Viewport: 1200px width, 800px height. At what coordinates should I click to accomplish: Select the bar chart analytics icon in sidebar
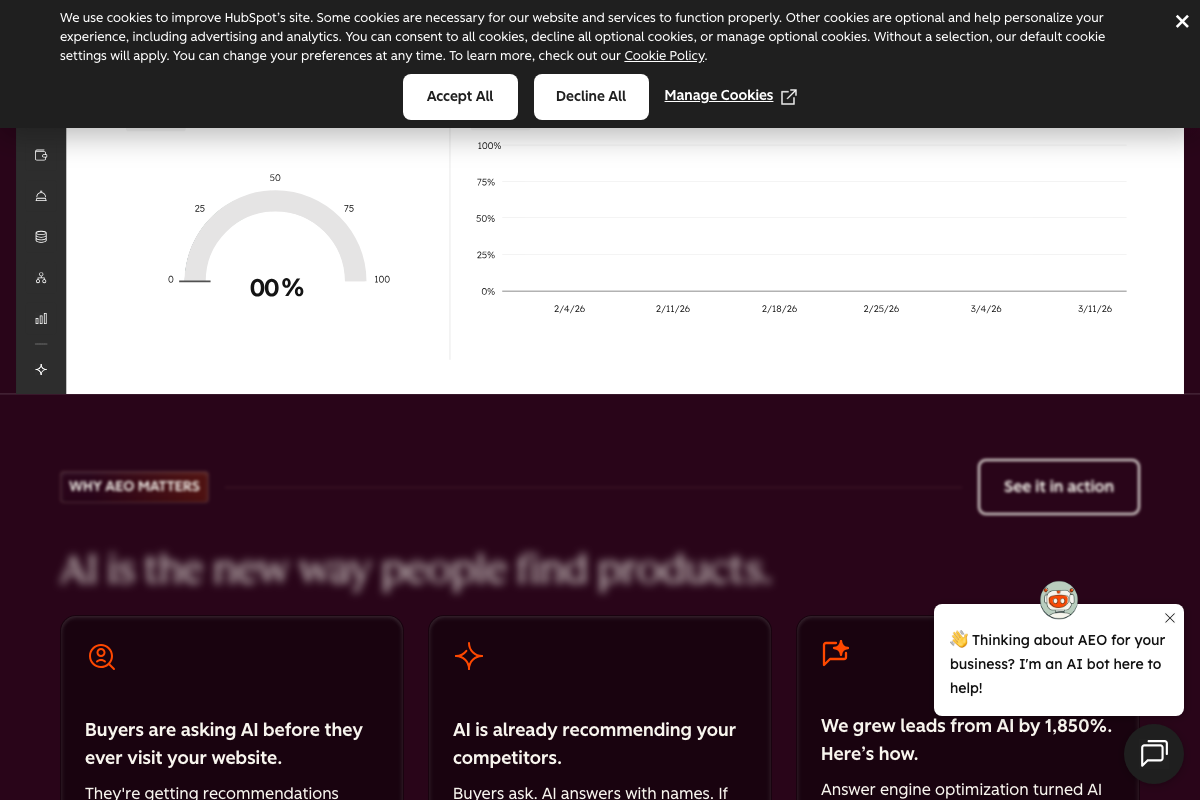[x=41, y=318]
